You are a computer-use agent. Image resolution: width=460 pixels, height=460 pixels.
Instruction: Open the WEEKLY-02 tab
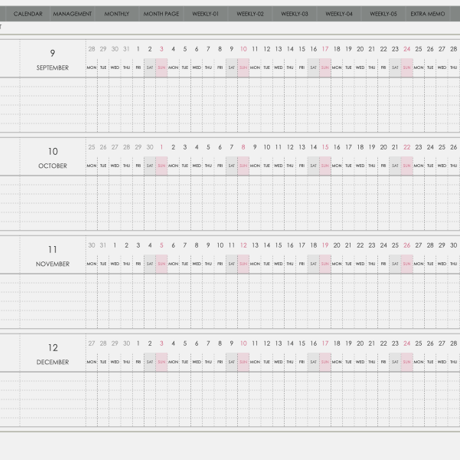click(250, 14)
